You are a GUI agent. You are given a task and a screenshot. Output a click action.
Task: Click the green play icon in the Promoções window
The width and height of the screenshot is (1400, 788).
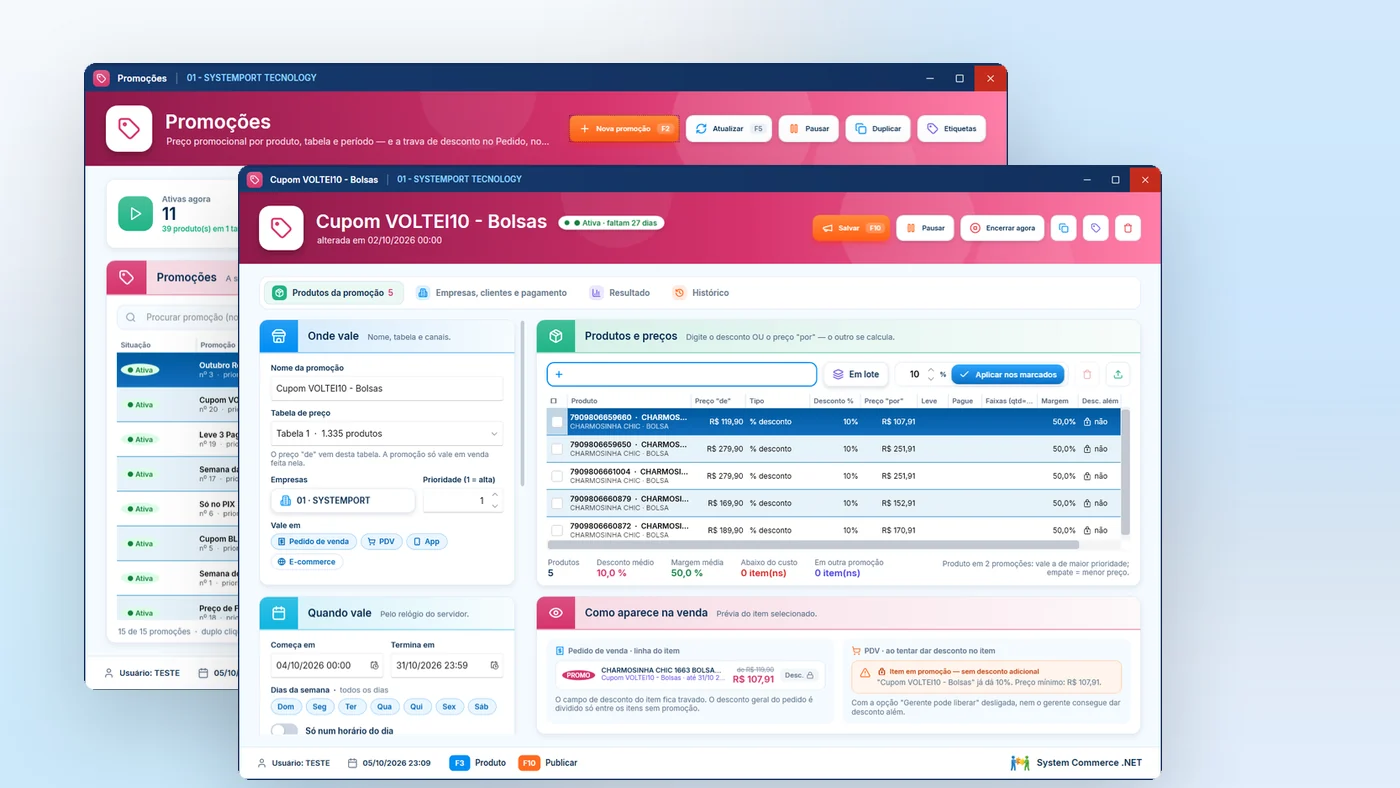(135, 213)
